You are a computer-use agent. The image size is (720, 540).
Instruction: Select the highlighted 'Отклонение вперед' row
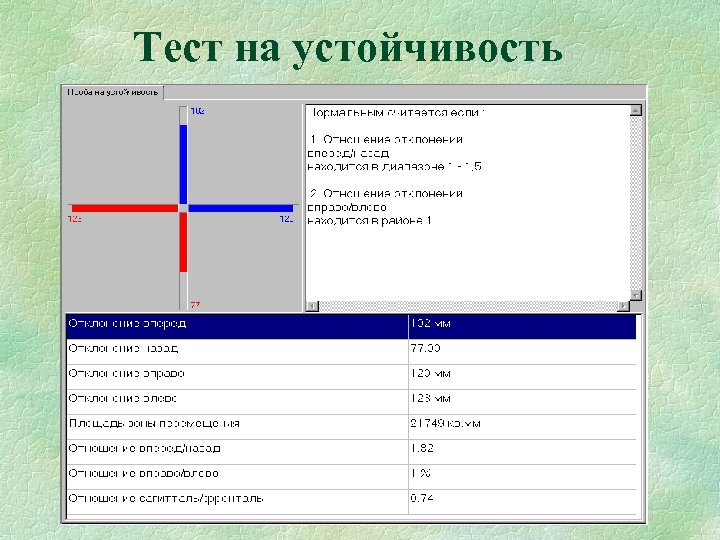pyautogui.click(x=351, y=326)
